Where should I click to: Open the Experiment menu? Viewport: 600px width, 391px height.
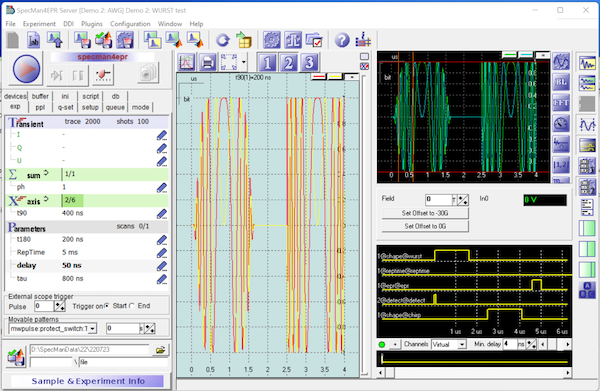39,24
